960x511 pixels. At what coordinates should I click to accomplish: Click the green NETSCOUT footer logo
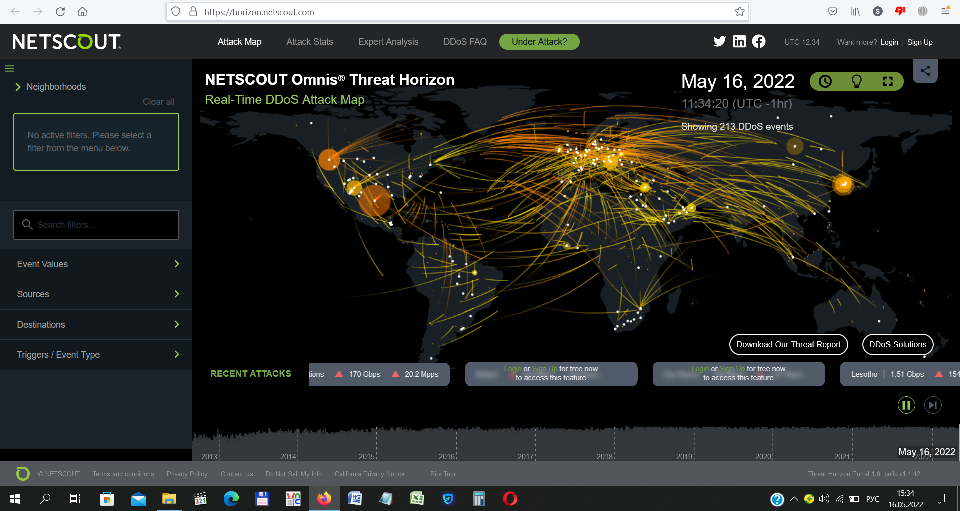[23, 474]
